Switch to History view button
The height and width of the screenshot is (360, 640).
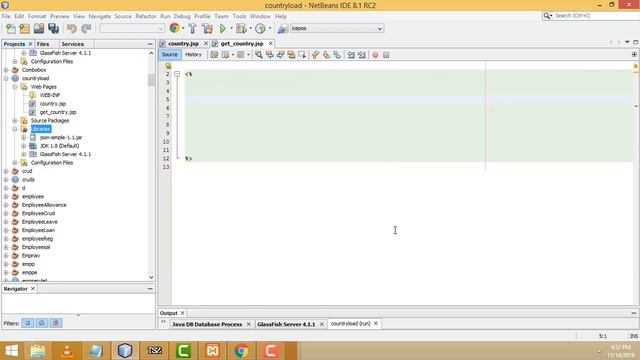pyautogui.click(x=193, y=54)
